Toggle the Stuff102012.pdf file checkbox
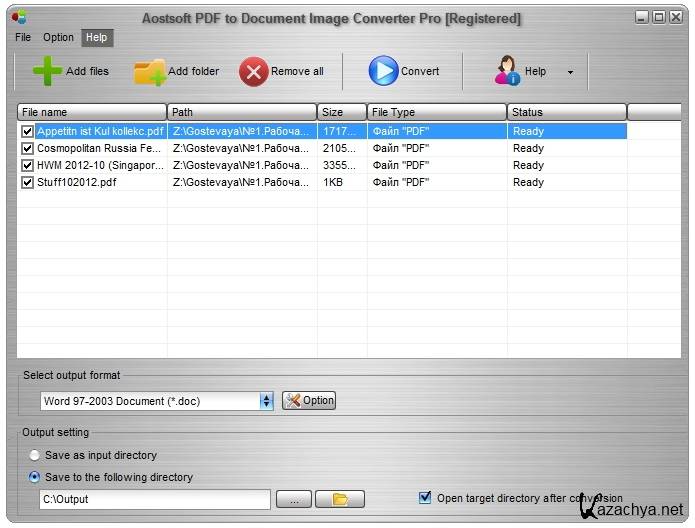This screenshot has width=695, height=528. point(28,182)
